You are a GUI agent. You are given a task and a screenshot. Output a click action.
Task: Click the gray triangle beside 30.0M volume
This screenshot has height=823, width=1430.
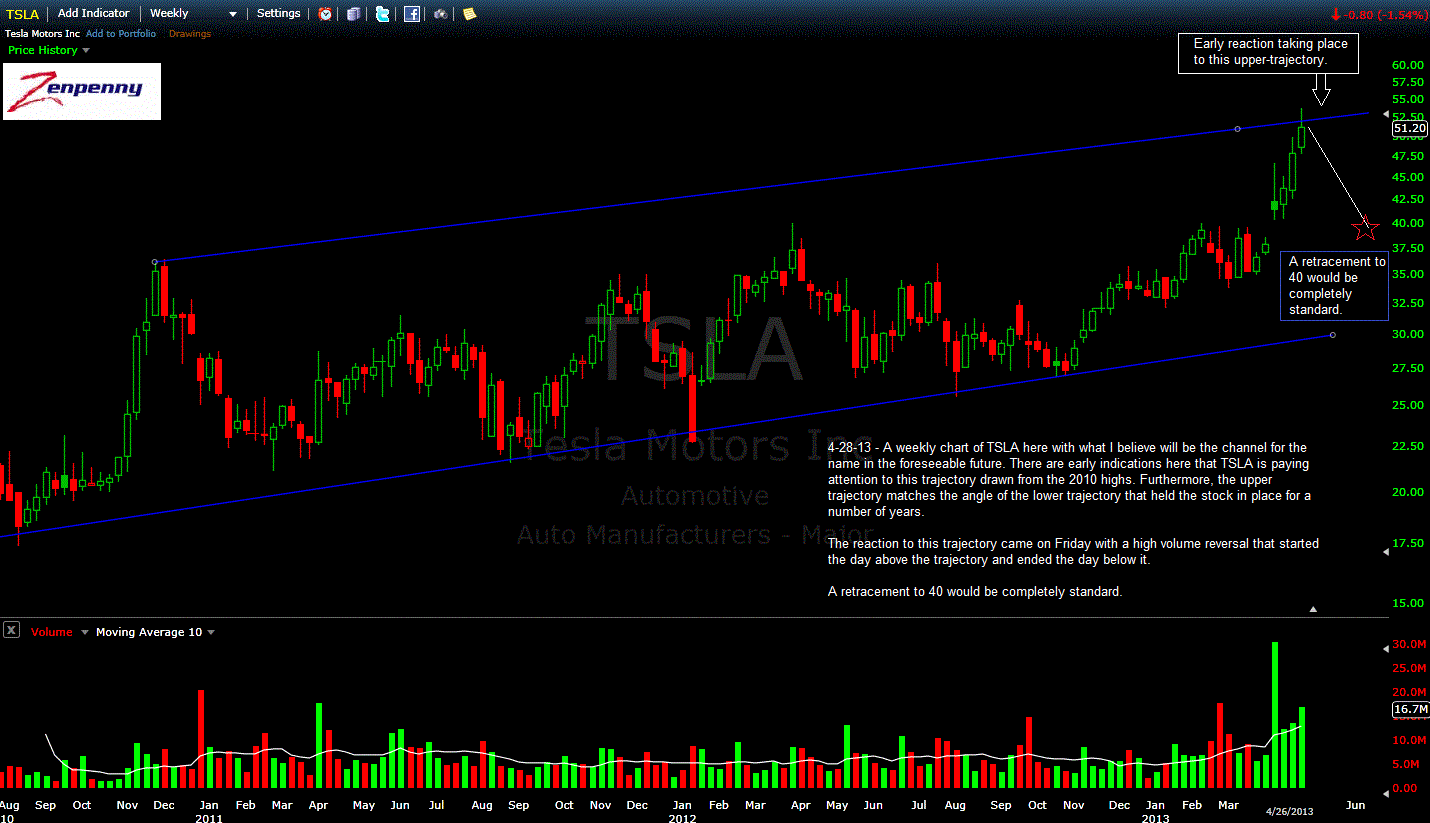[1386, 647]
